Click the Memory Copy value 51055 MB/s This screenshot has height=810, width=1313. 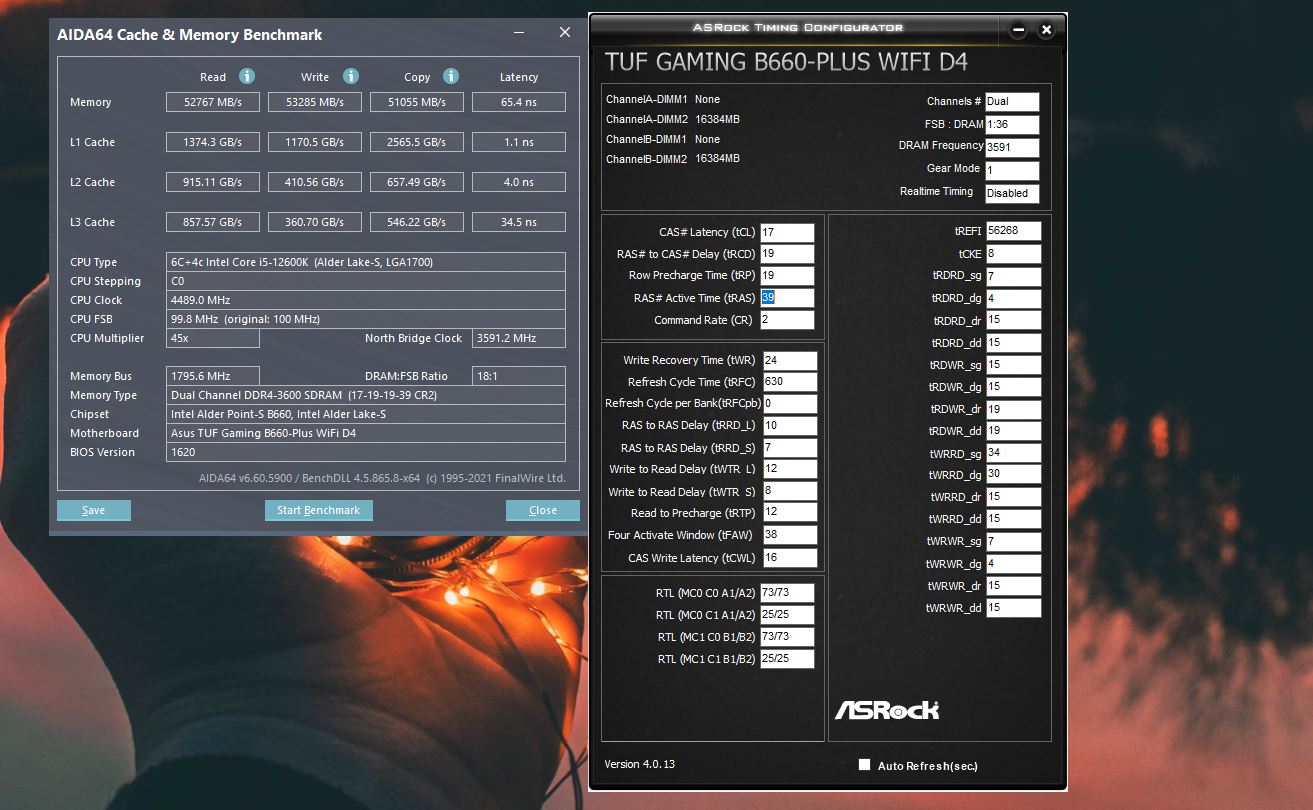pyautogui.click(x=417, y=102)
